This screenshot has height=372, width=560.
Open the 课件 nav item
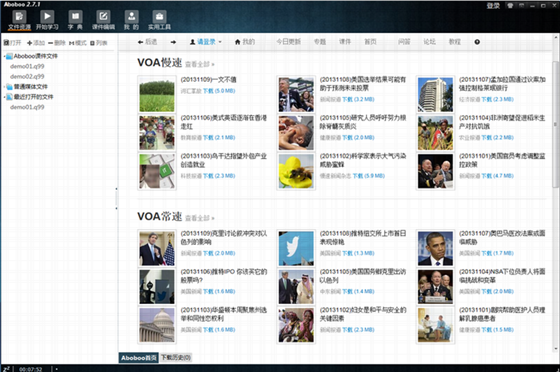[x=345, y=42]
